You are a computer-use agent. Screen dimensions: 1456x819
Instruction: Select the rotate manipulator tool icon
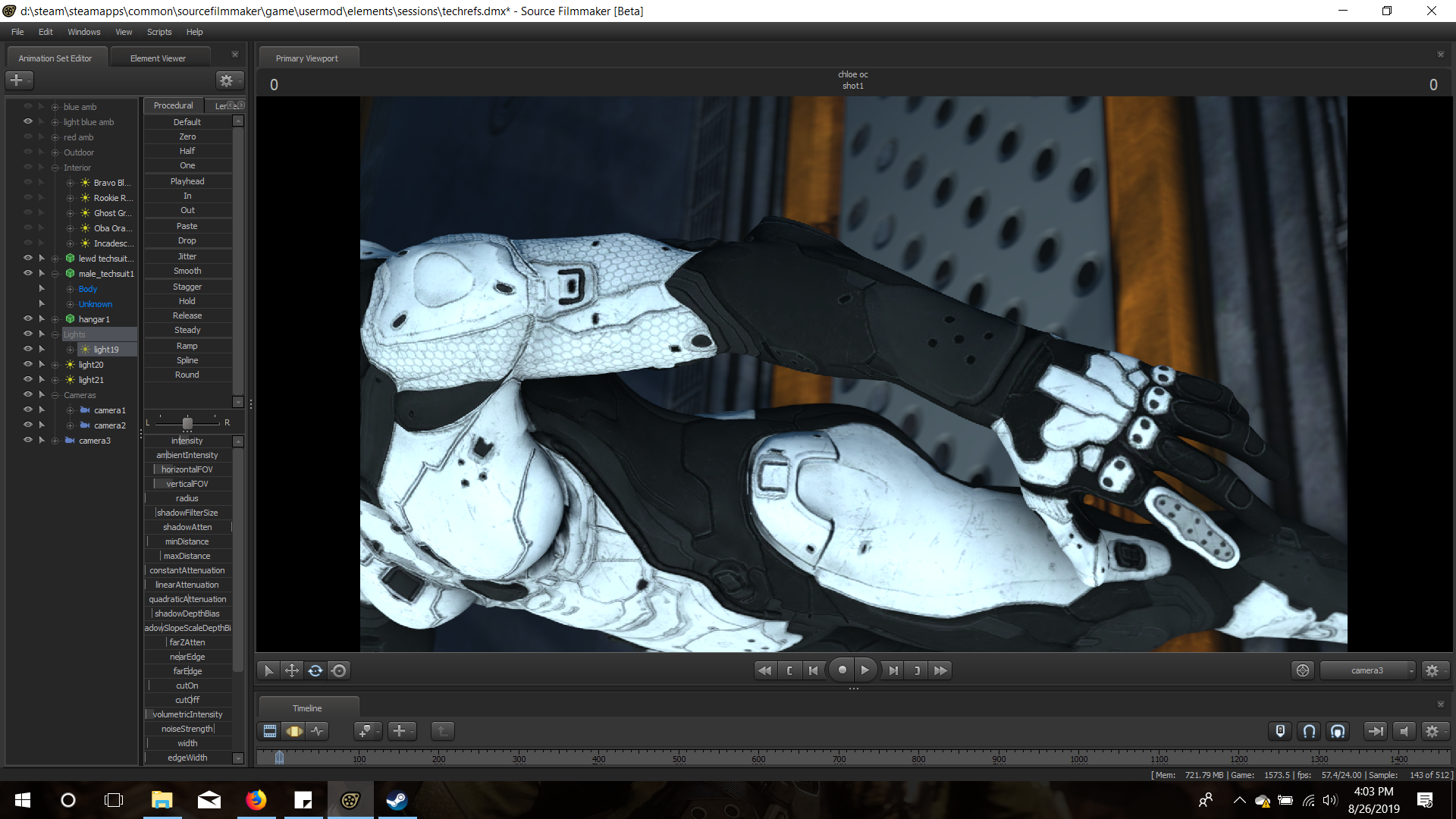click(x=315, y=670)
